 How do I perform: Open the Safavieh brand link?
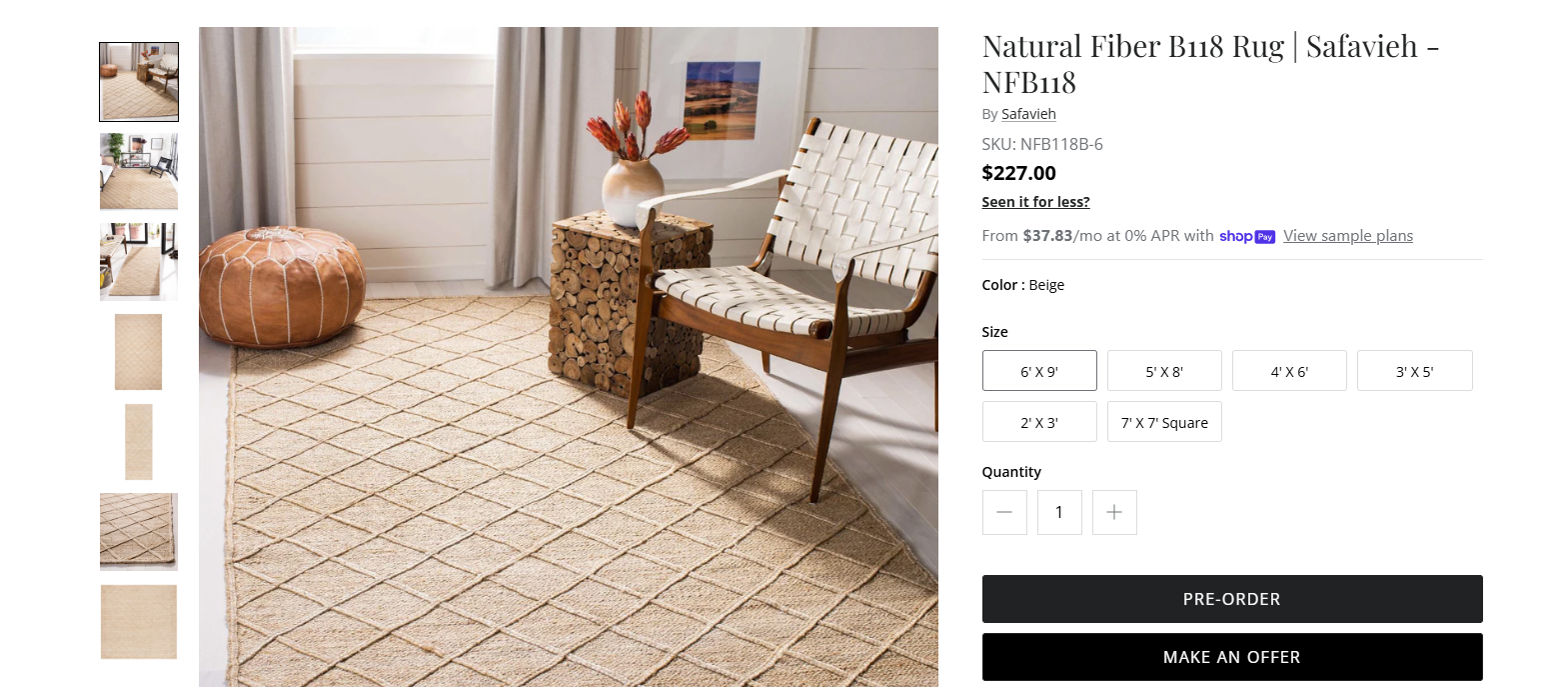coord(1028,114)
